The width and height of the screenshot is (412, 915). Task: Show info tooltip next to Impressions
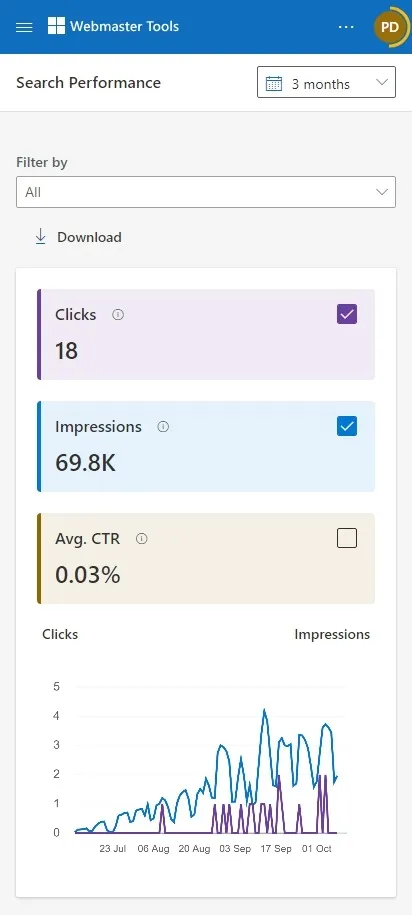(x=163, y=427)
